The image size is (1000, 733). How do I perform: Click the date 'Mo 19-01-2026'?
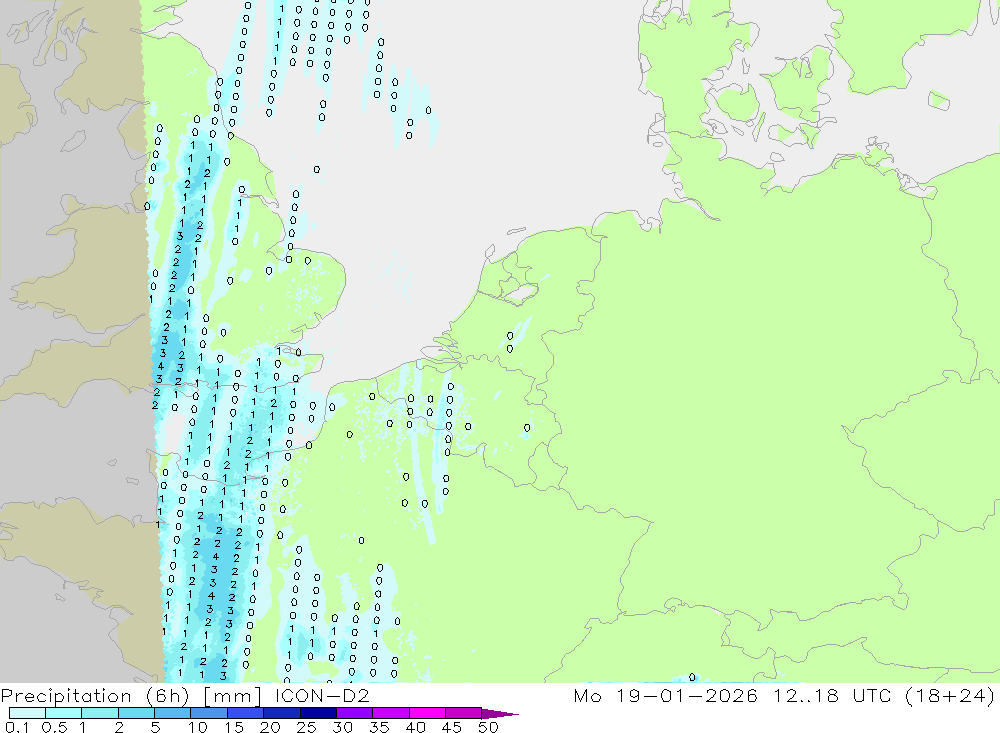tap(665, 695)
